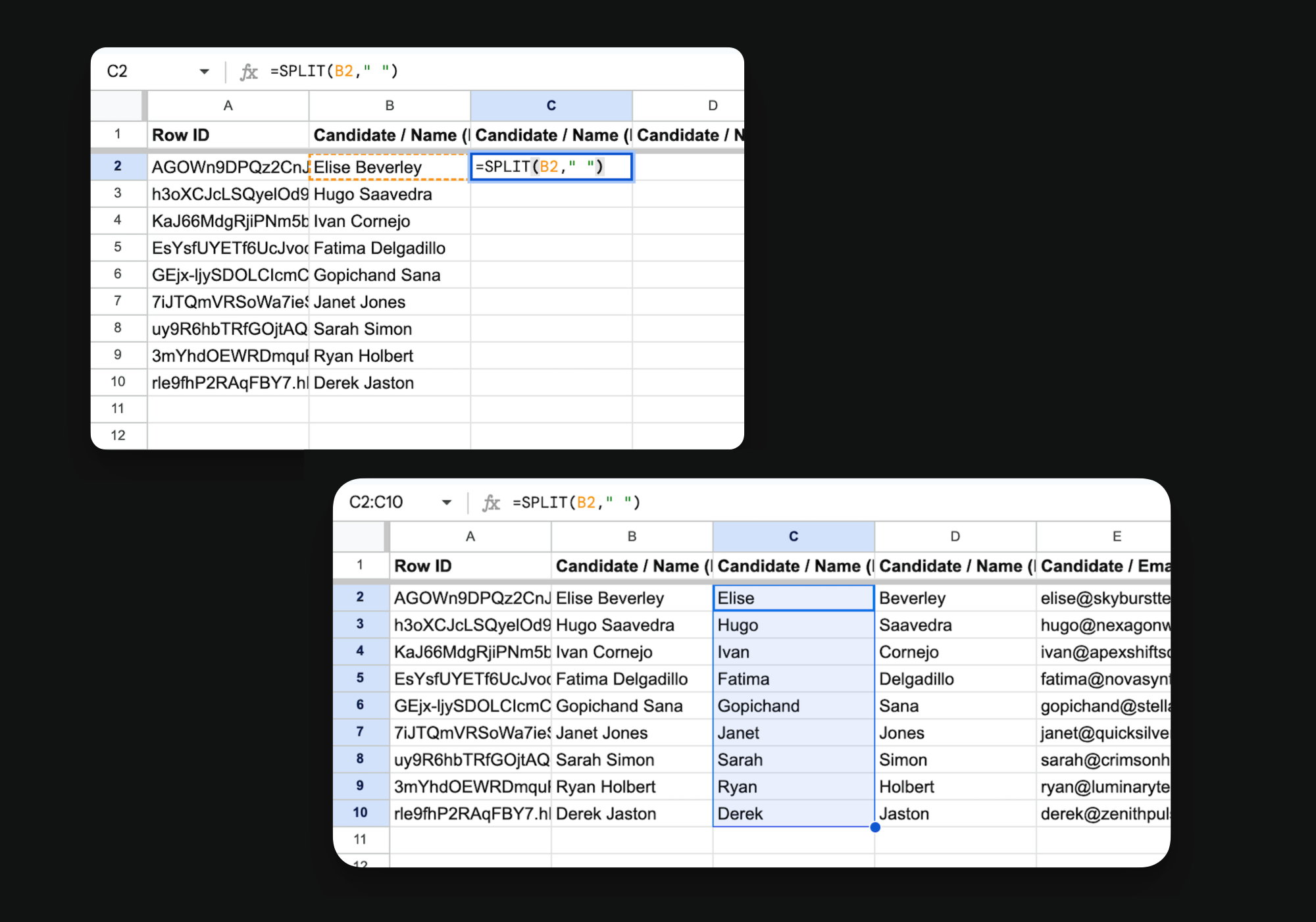Click cell 'Gopichand' in bottom sheet column C
Image resolution: width=1316 pixels, height=922 pixels.
(794, 706)
